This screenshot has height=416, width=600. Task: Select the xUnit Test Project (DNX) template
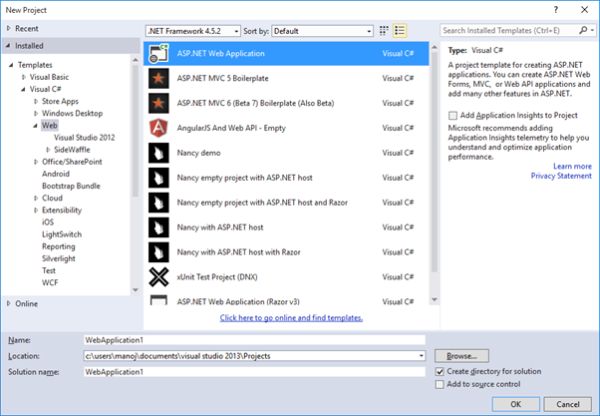click(287, 277)
